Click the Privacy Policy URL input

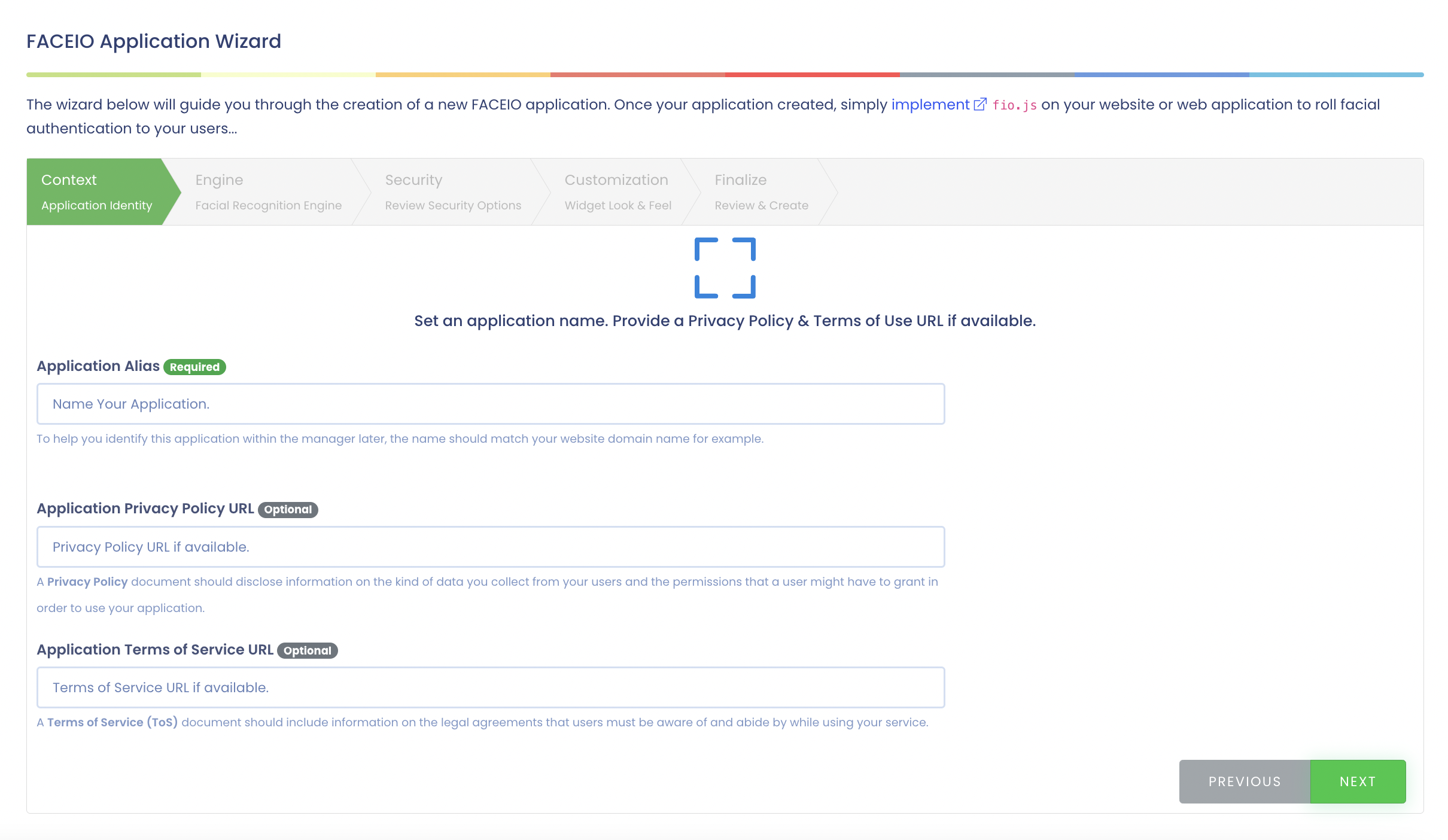tap(491, 547)
